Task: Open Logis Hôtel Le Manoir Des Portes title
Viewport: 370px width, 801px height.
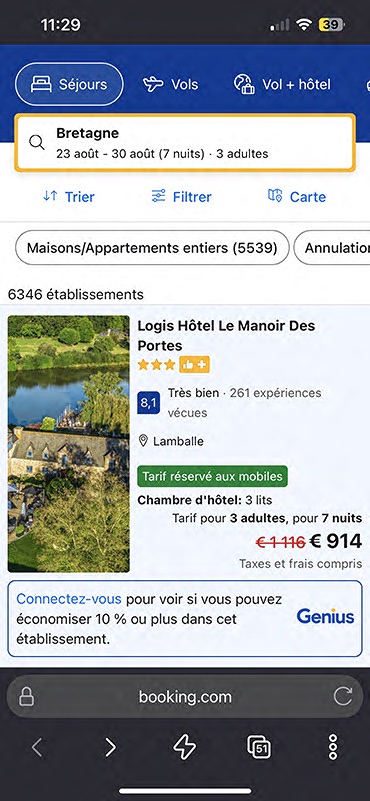Action: click(x=226, y=336)
